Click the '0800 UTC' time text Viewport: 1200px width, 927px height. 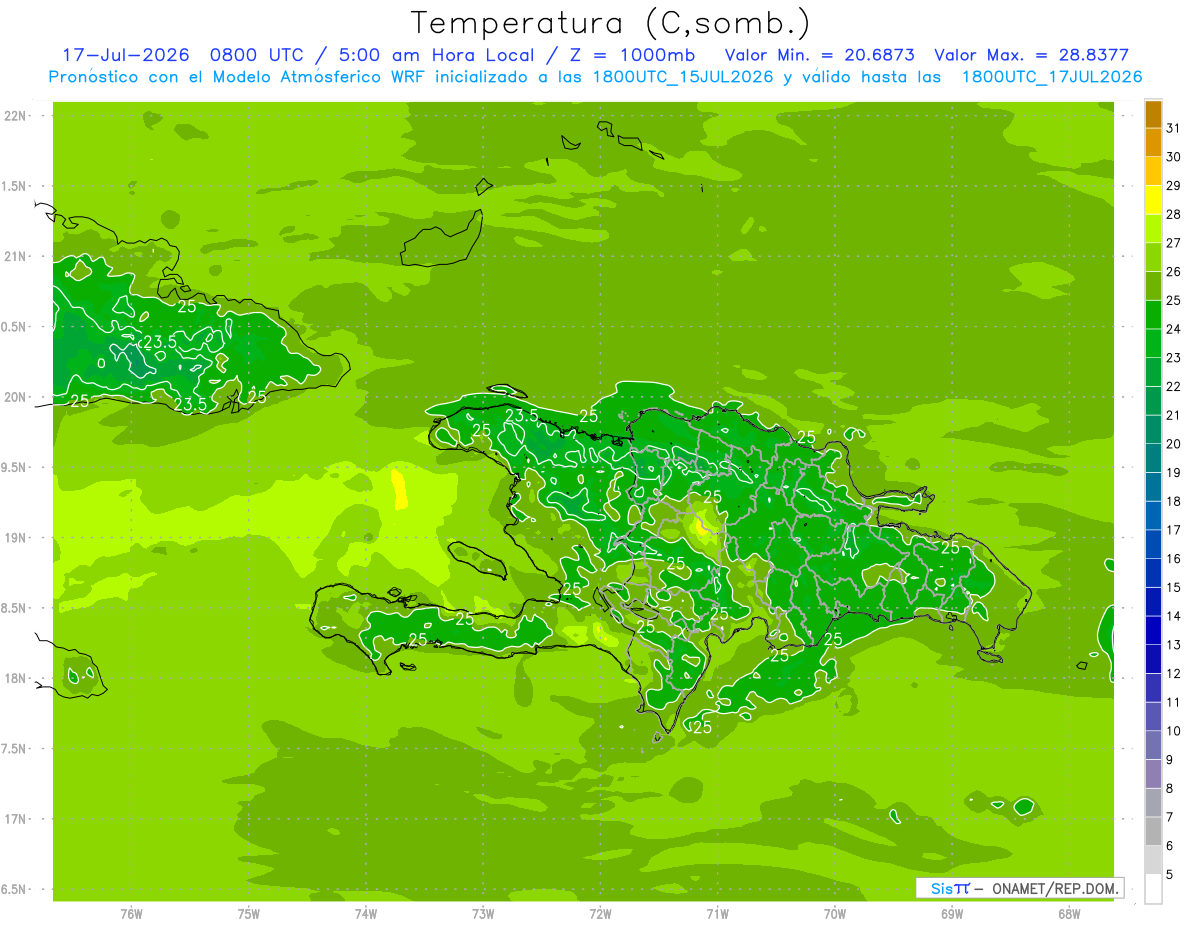[x=257, y=55]
